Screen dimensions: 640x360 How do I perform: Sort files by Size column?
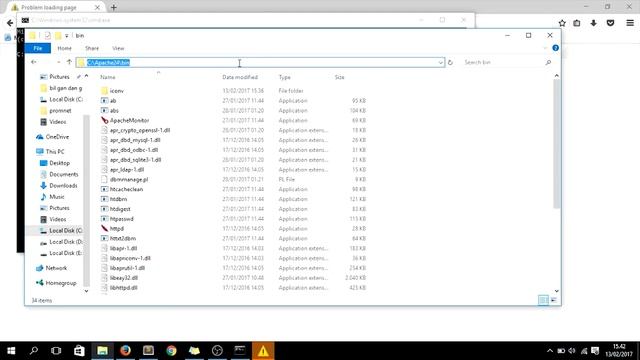click(340, 77)
